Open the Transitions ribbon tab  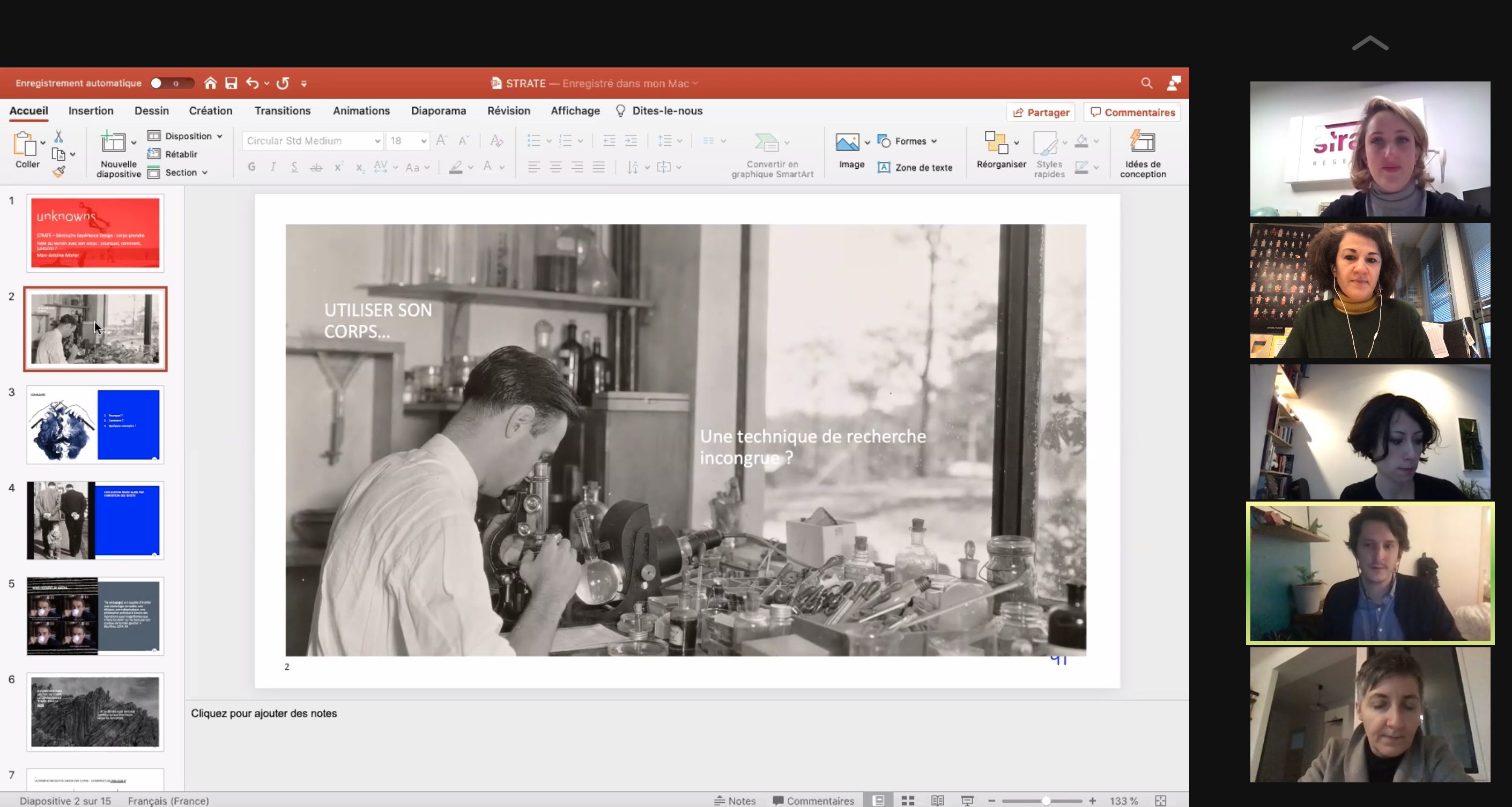click(x=283, y=111)
